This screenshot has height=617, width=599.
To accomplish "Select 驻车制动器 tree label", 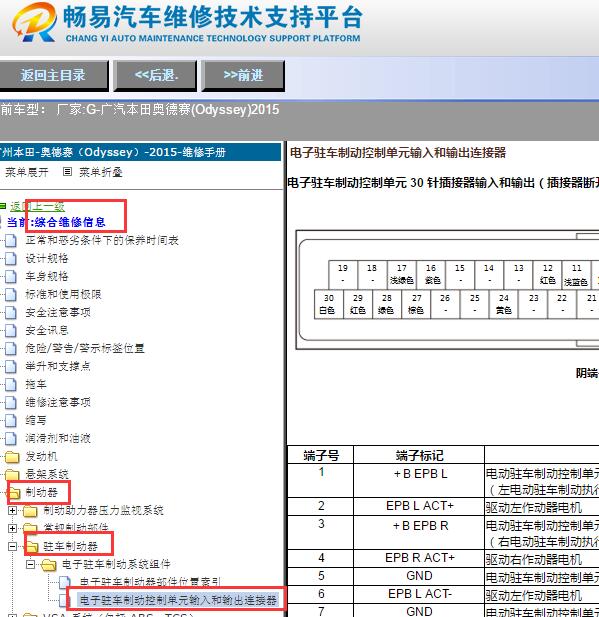I will (70, 546).
